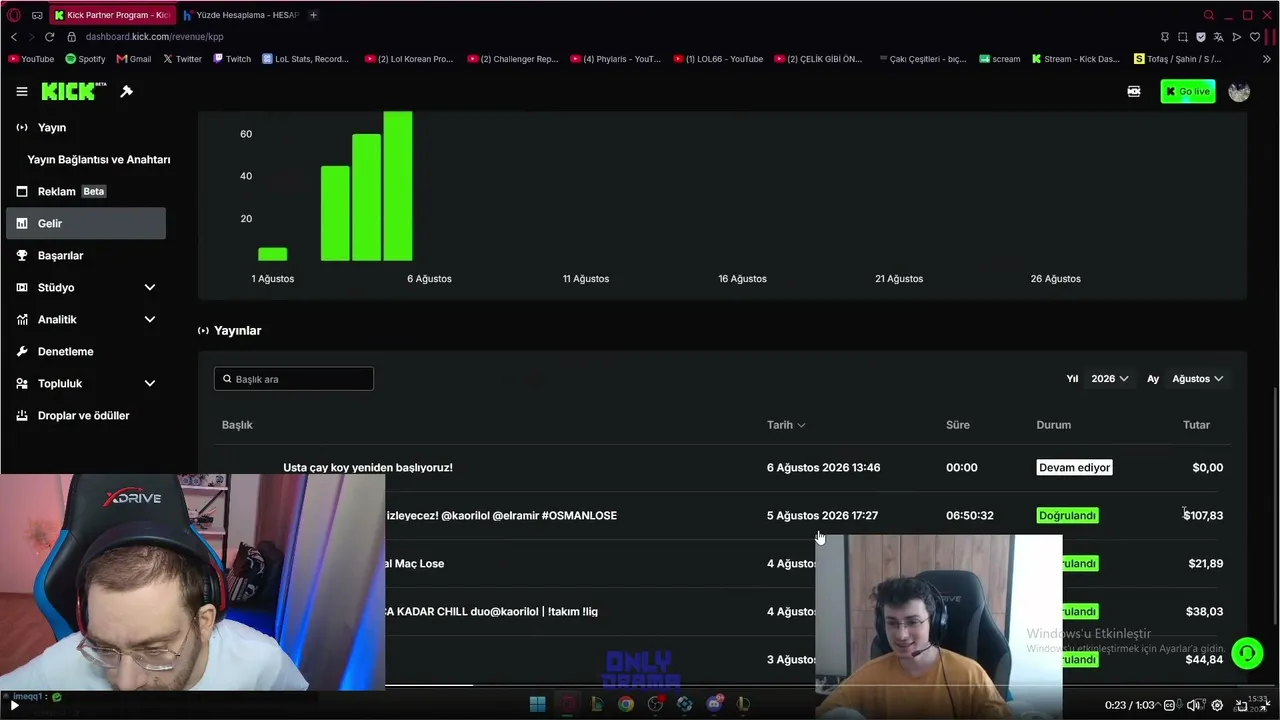1280x720 pixels.
Task: Click the KICK logo
Action: (x=74, y=91)
